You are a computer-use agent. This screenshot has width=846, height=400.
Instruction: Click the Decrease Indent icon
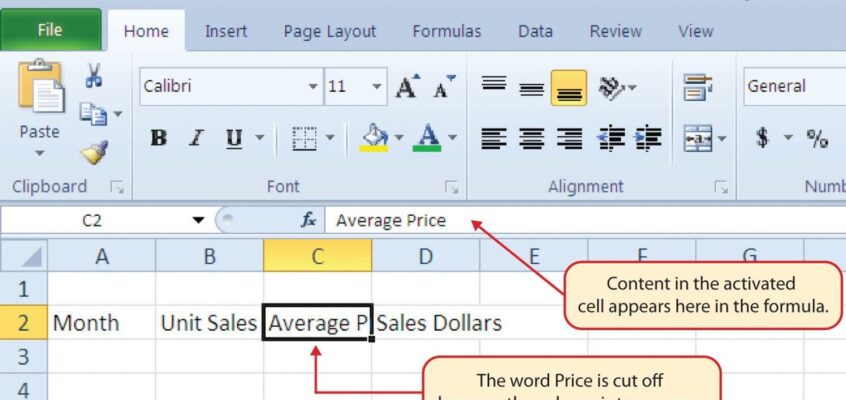[611, 138]
